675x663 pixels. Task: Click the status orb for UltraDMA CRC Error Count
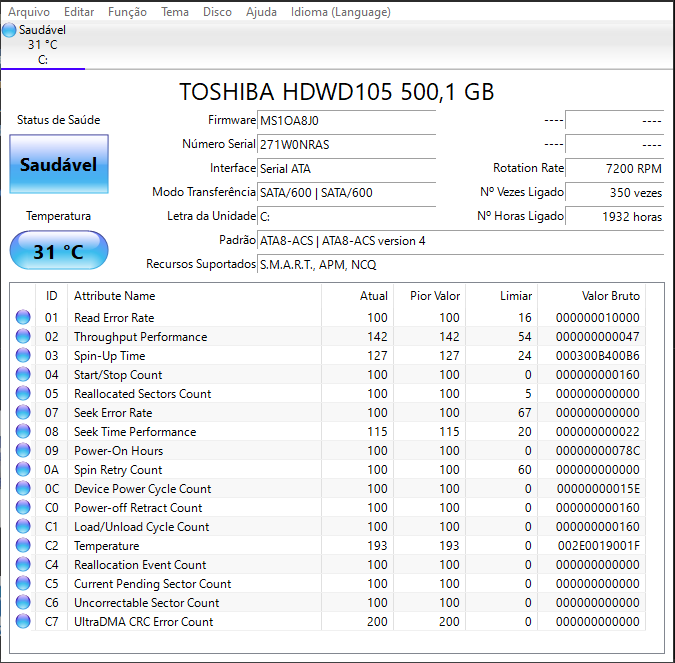23,621
